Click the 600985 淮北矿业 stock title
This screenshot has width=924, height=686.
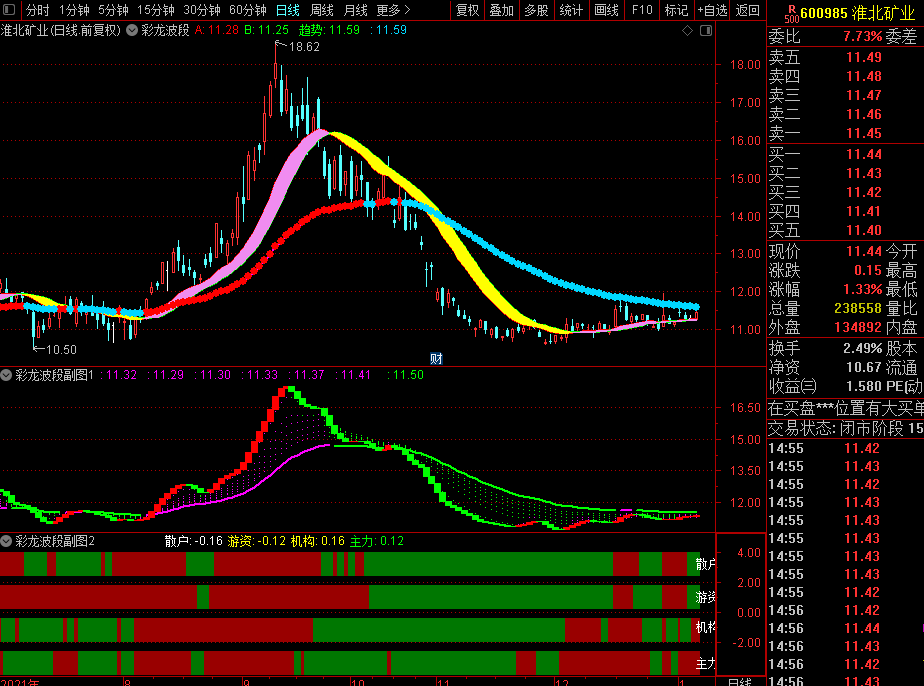point(857,12)
